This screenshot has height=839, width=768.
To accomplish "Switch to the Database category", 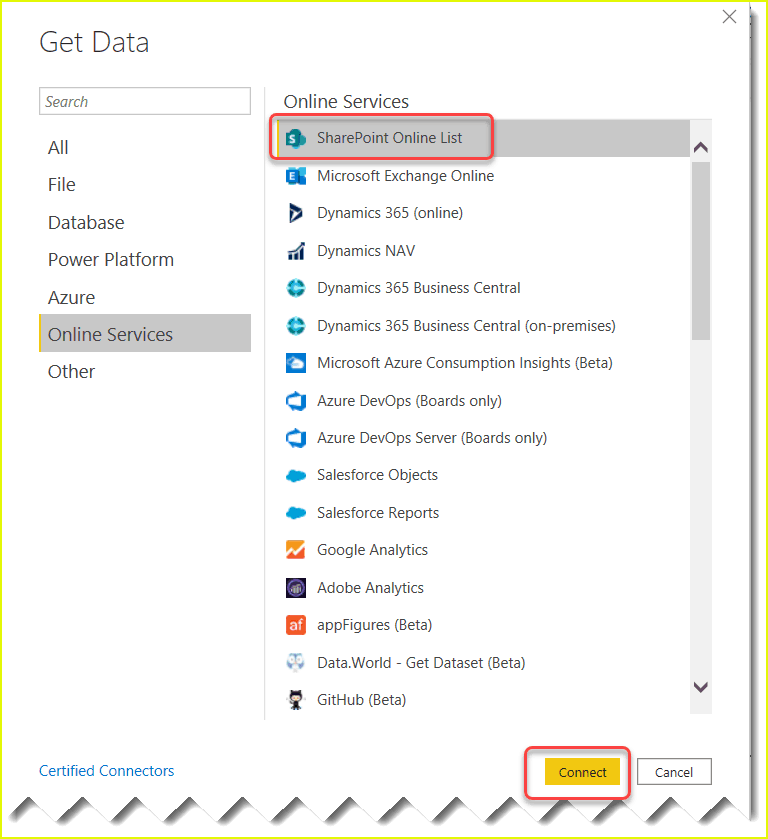I will click(x=145, y=223).
